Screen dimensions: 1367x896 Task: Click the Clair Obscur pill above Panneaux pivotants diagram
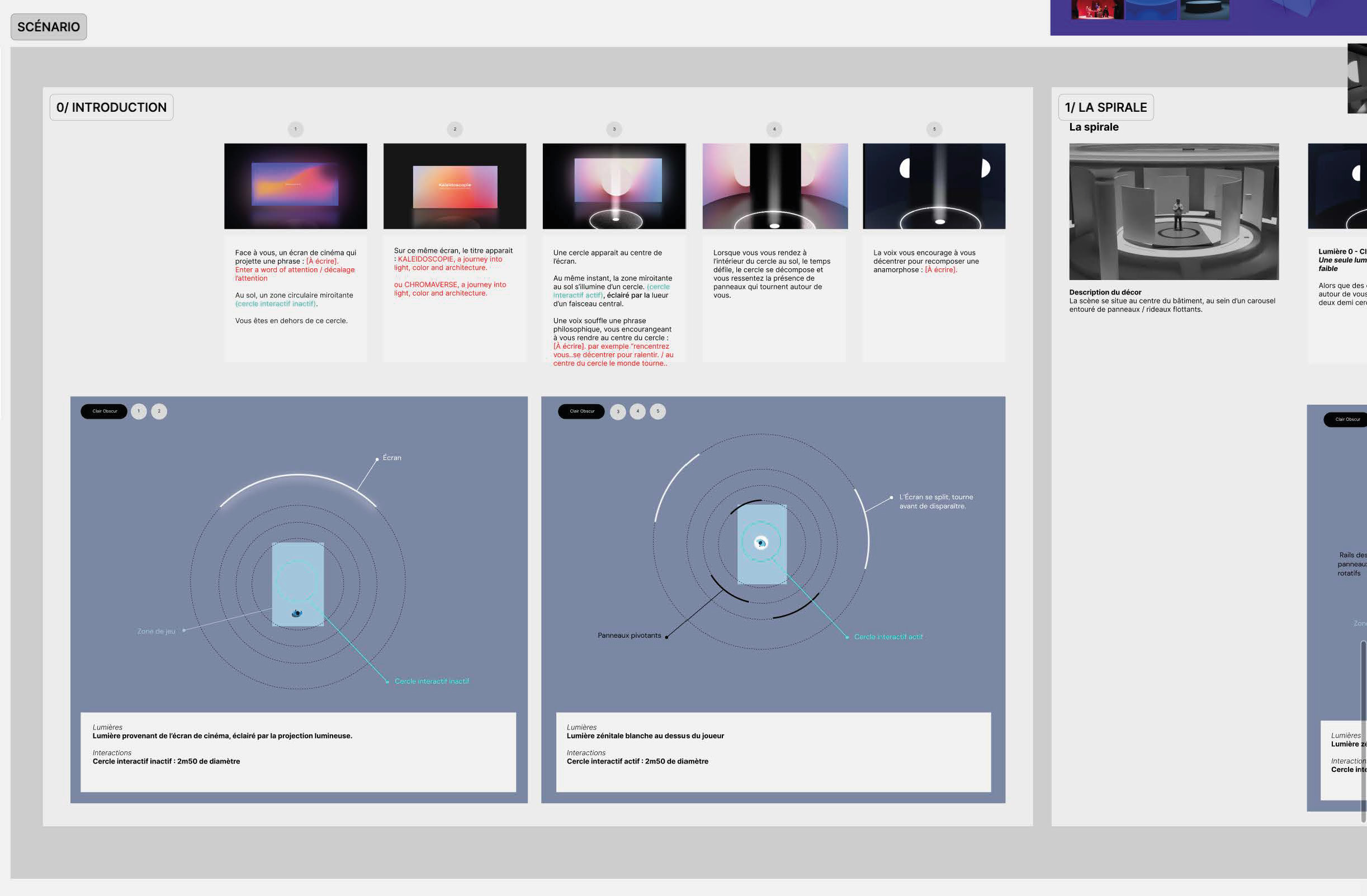coord(581,411)
